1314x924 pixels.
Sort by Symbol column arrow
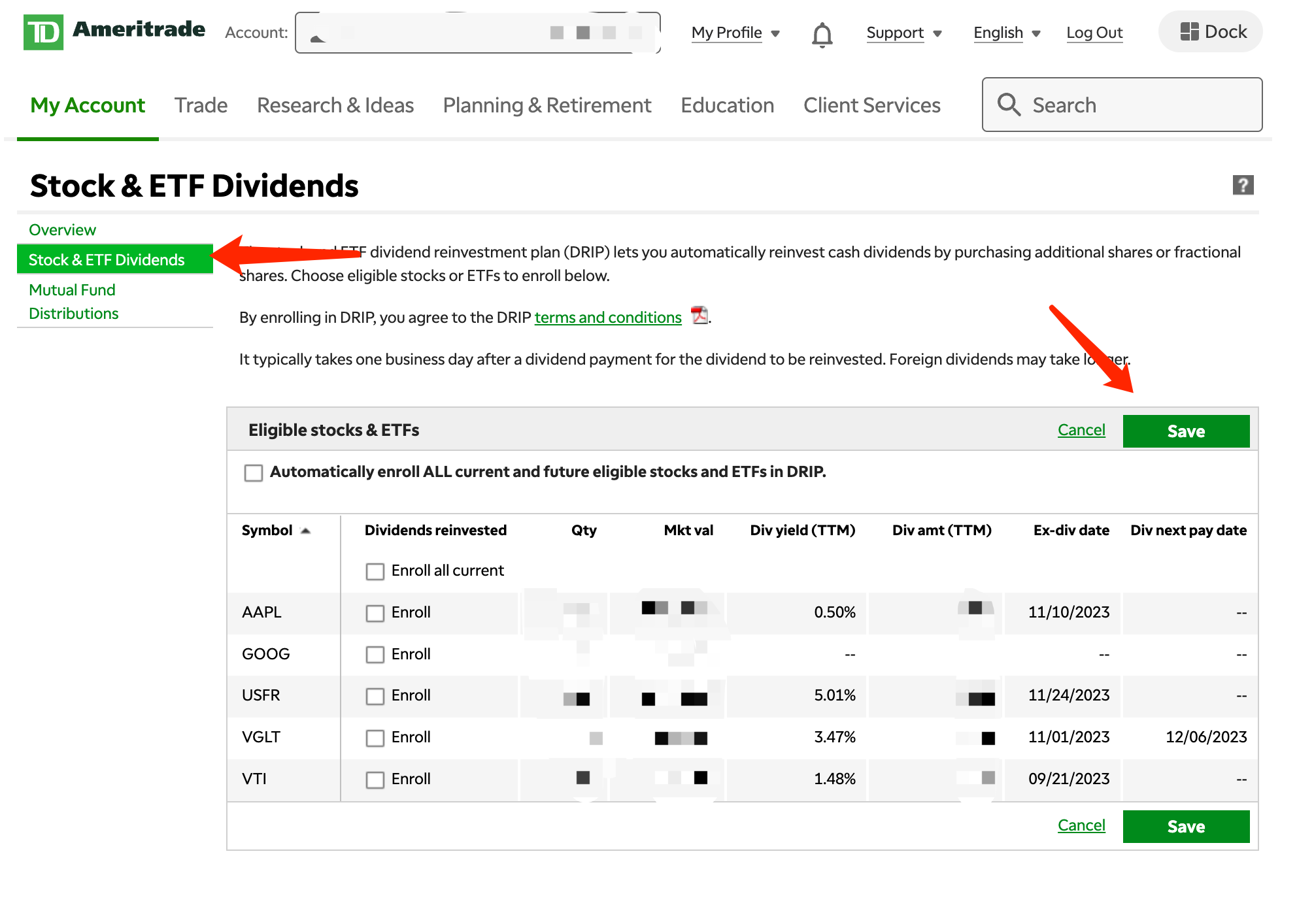point(305,531)
